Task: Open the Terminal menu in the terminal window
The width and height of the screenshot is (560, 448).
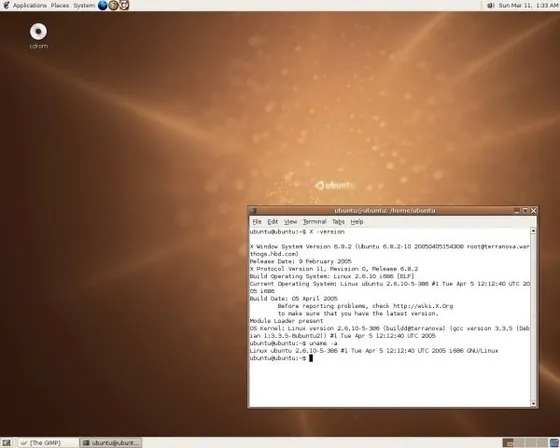Action: pos(315,221)
